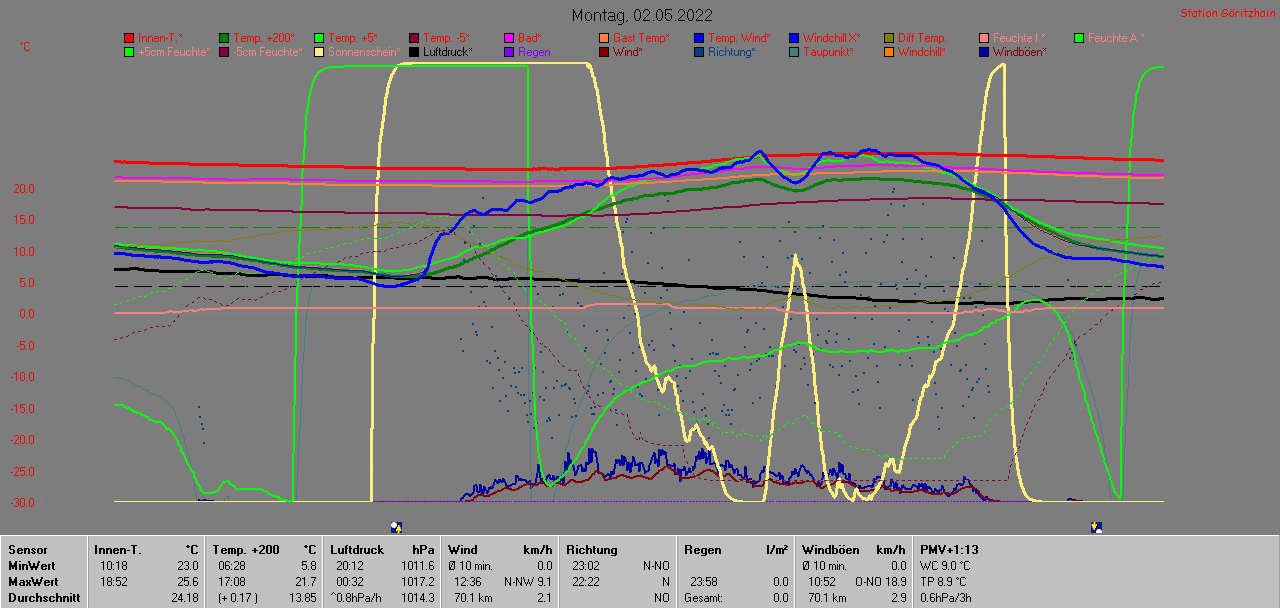
Task: Click the '-5cm Feuchte*' legend label
Action: click(267, 52)
